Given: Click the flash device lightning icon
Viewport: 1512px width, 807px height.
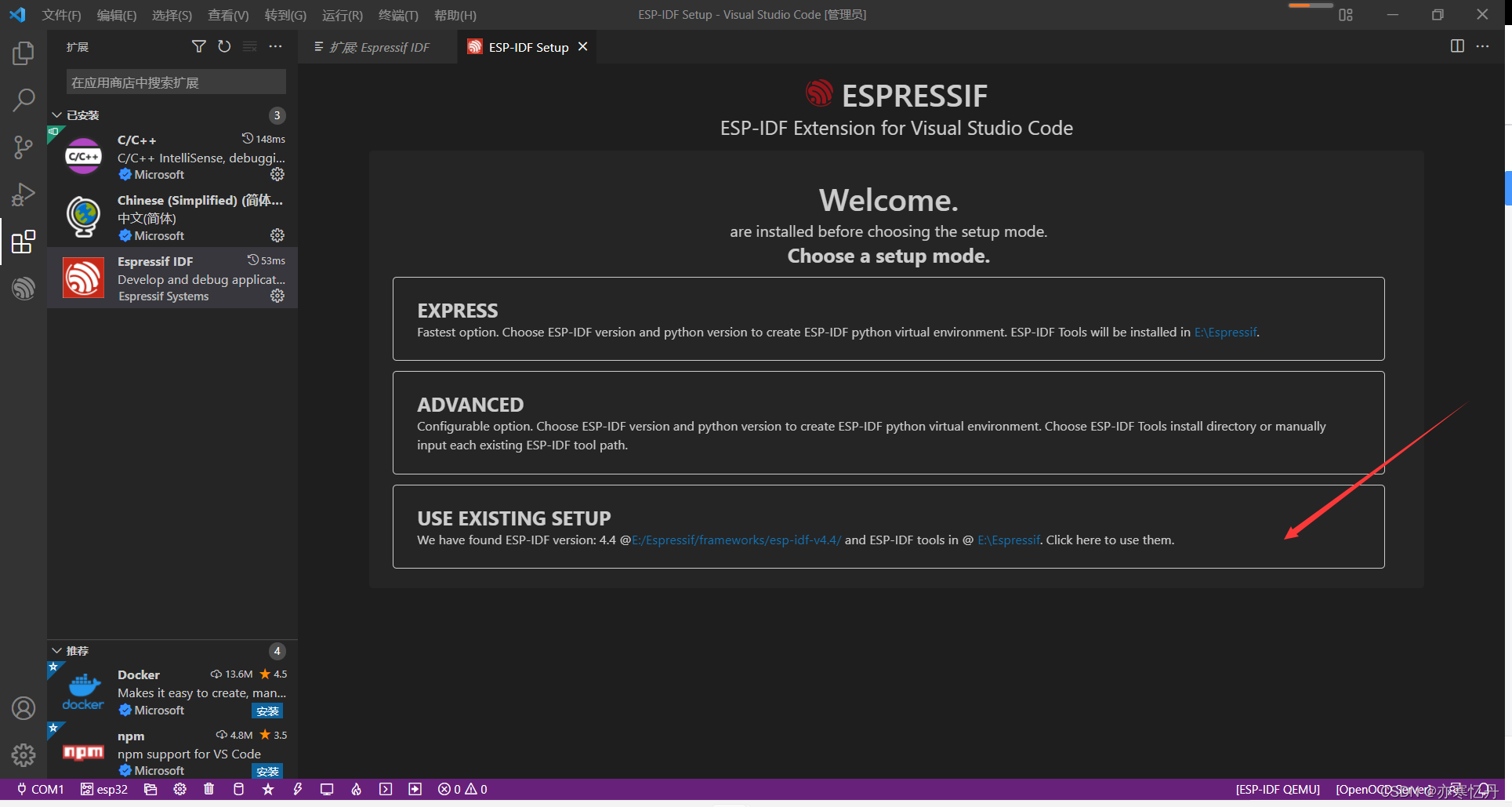Looking at the screenshot, I should [298, 789].
